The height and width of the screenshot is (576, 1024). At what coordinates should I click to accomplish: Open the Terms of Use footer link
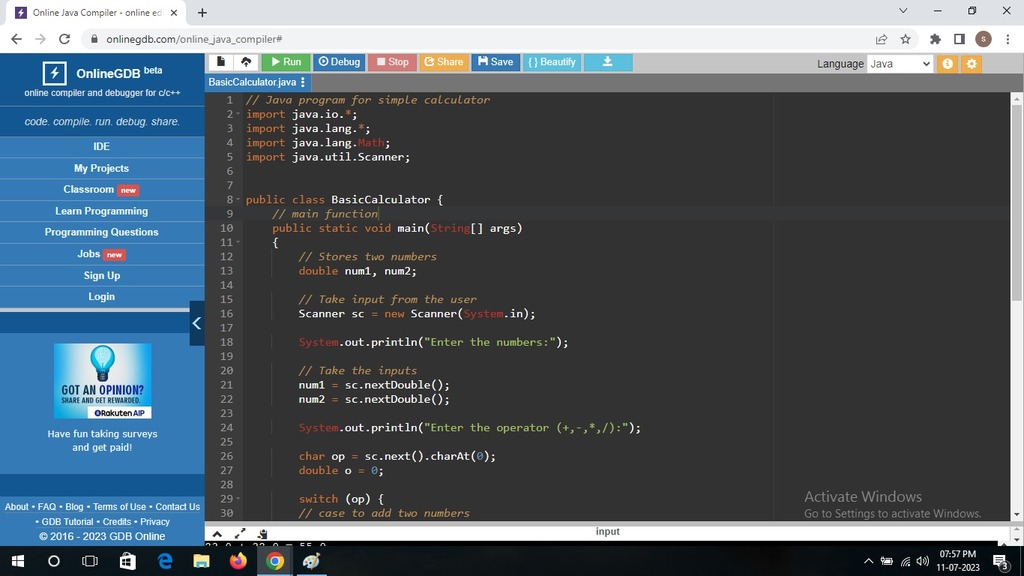point(120,507)
